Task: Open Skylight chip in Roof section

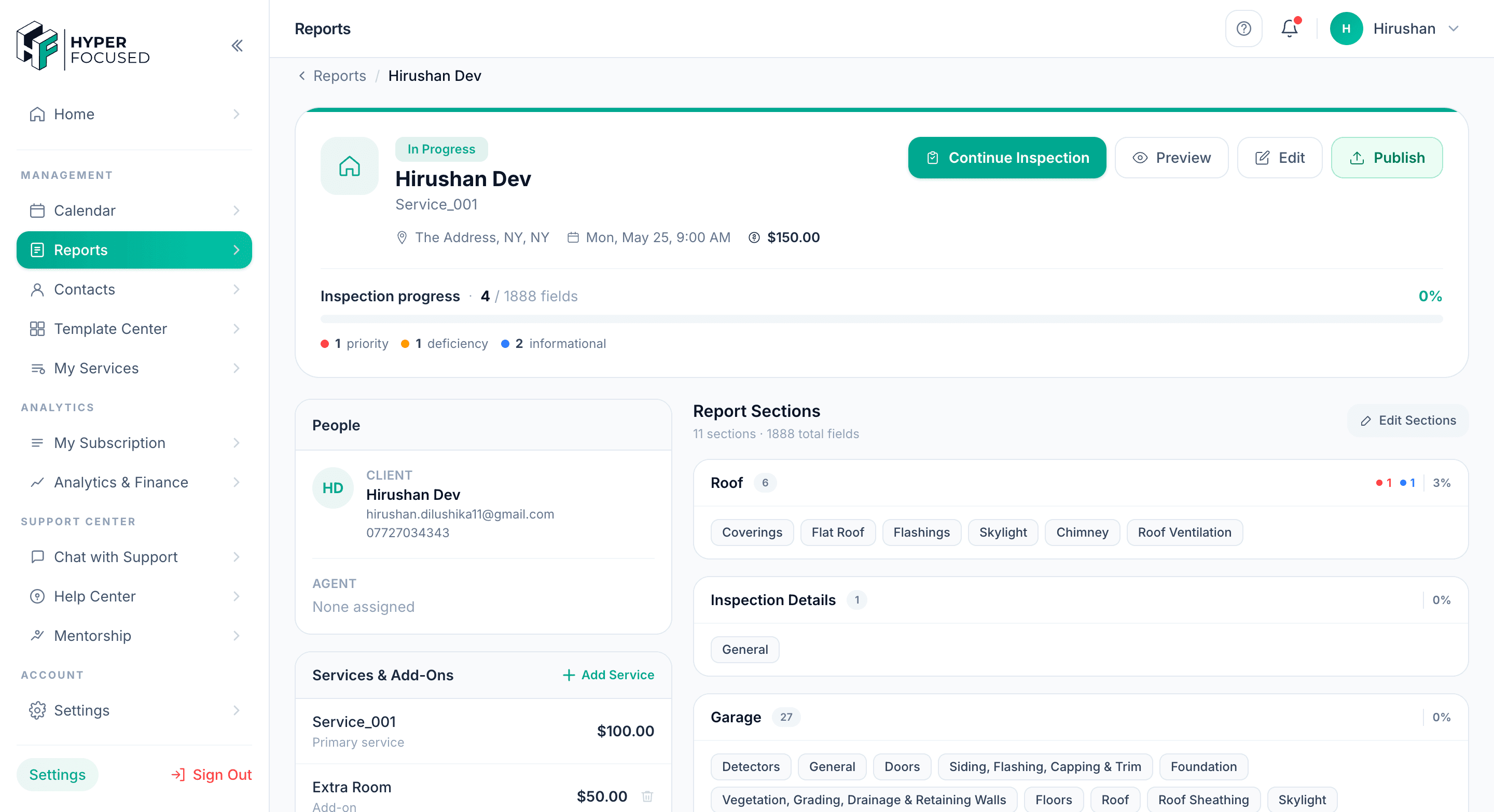Action: tap(1003, 533)
